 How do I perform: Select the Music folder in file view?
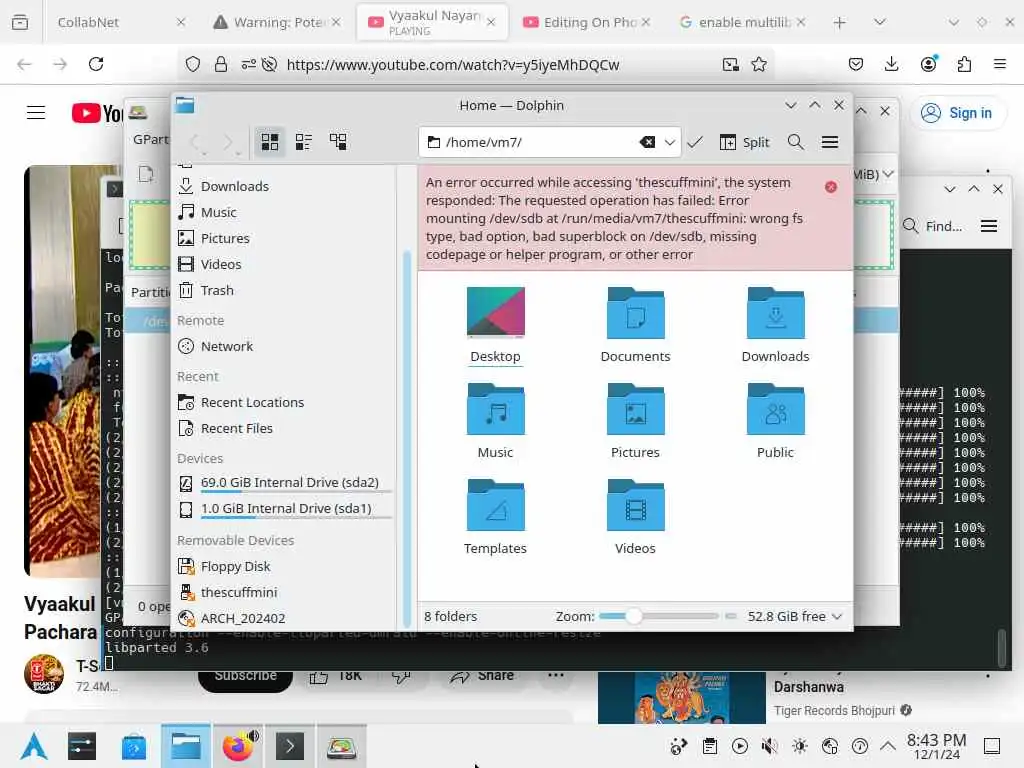click(x=496, y=421)
